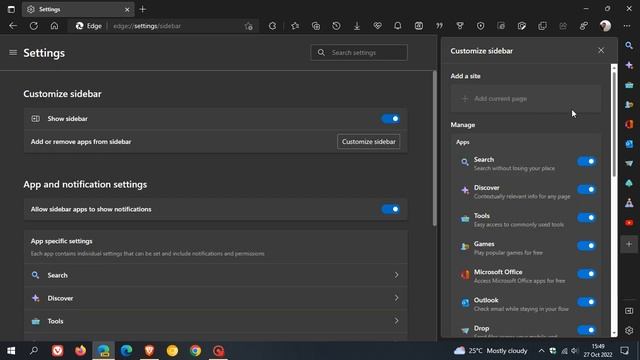Image resolution: width=640 pixels, height=360 pixels.
Task: Open Google Chrome from the taskbar
Action: coord(196,351)
